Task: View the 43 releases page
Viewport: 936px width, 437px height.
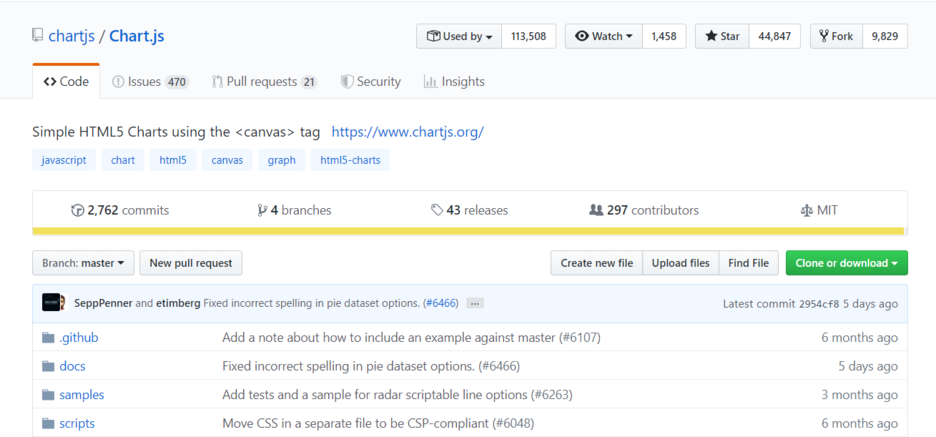Action: (469, 210)
